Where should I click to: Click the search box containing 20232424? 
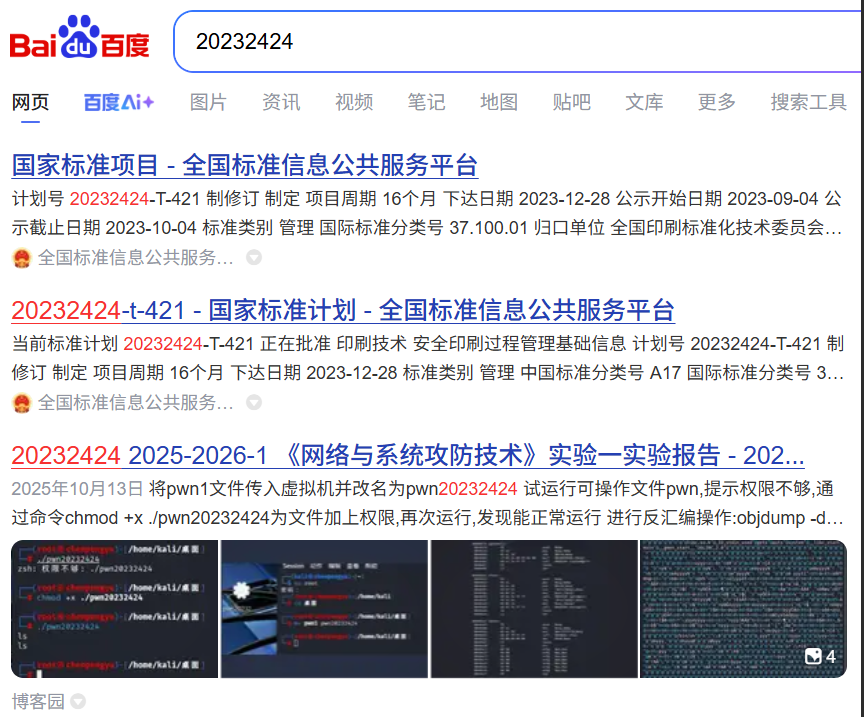518,41
